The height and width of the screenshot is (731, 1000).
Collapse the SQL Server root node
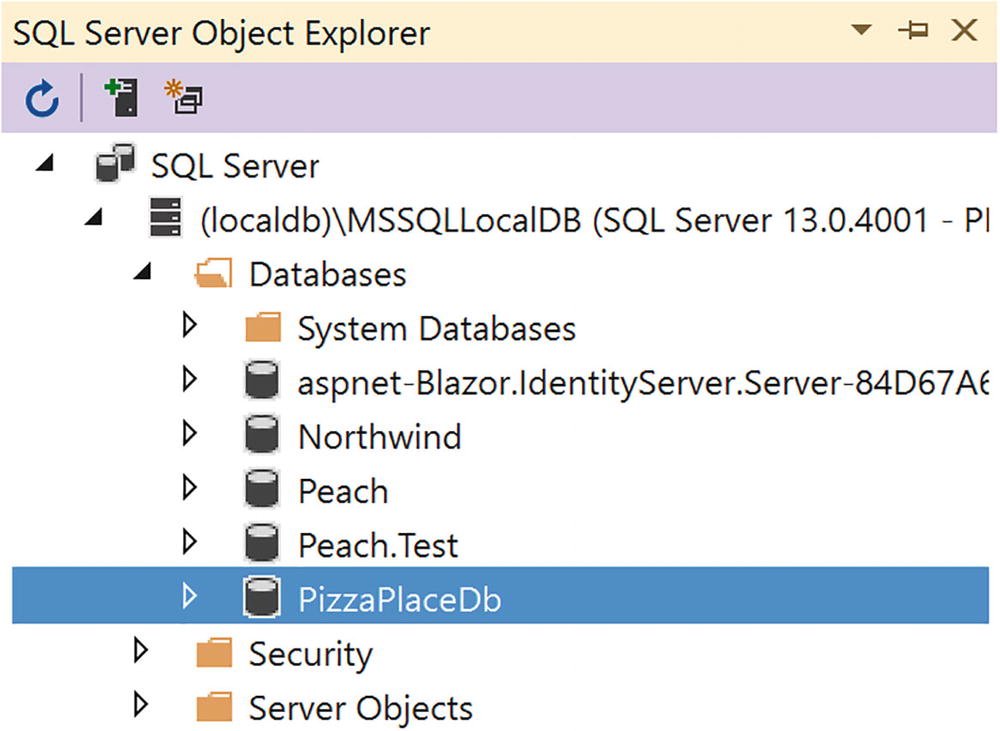pos(45,164)
